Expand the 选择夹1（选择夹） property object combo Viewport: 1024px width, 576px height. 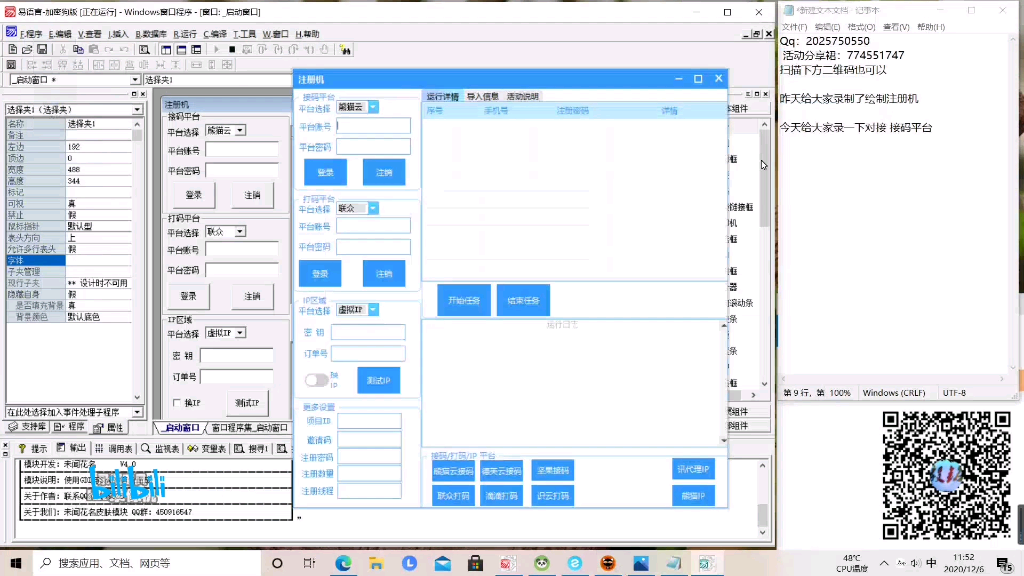click(137, 110)
